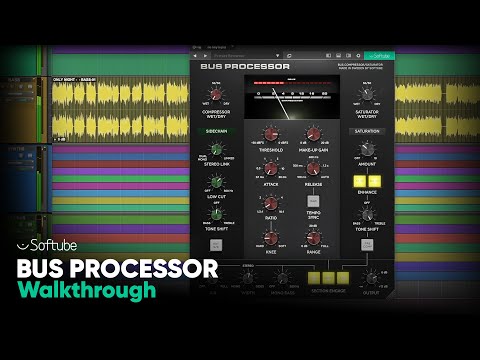Adjust the Attack knob
The image size is (480, 360).
point(271,169)
